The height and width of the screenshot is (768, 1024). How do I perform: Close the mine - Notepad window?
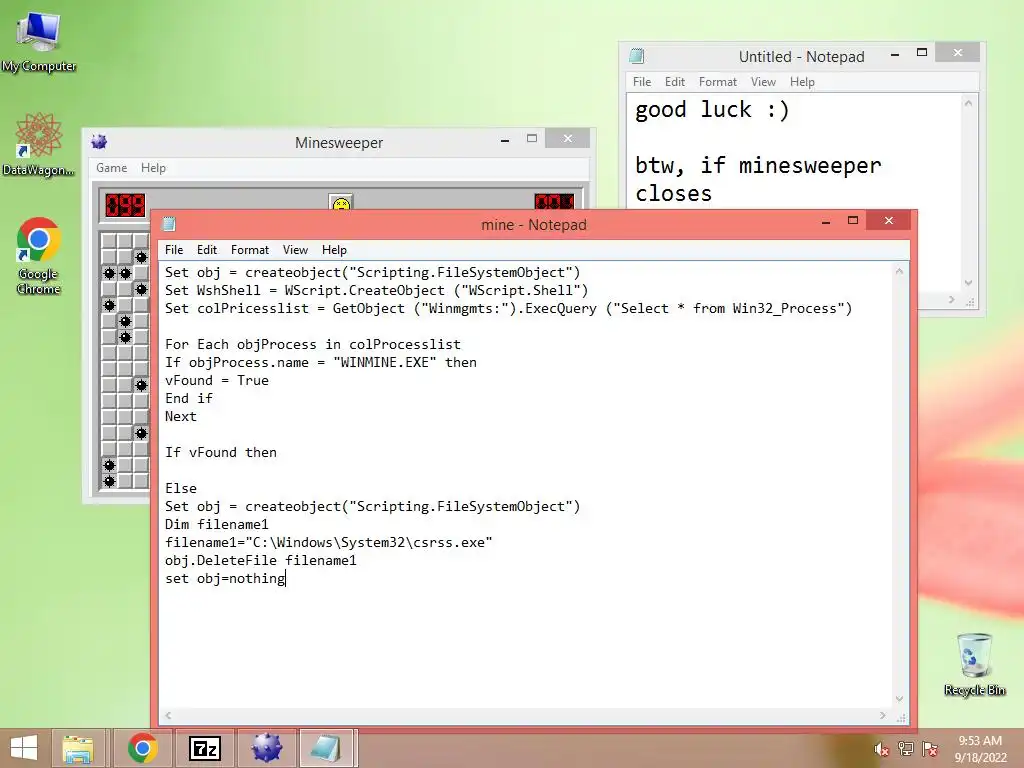click(888, 221)
